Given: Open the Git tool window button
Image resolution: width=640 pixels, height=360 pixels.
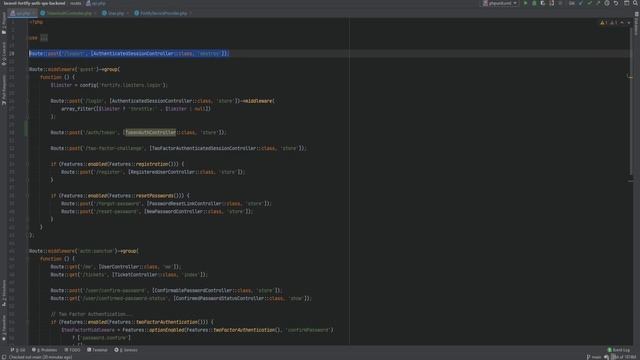Looking at the screenshot, I should 18,350.
